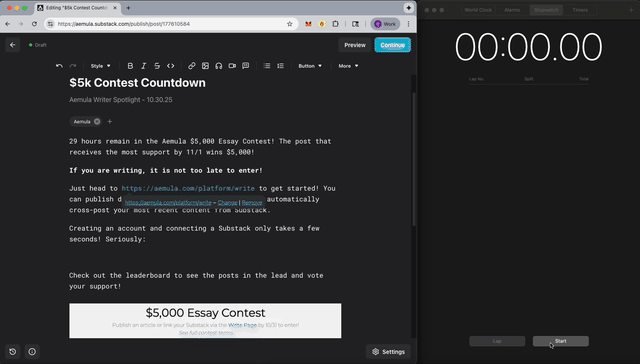The height and width of the screenshot is (364, 640).
Task: Start the stopwatch
Action: (560, 341)
